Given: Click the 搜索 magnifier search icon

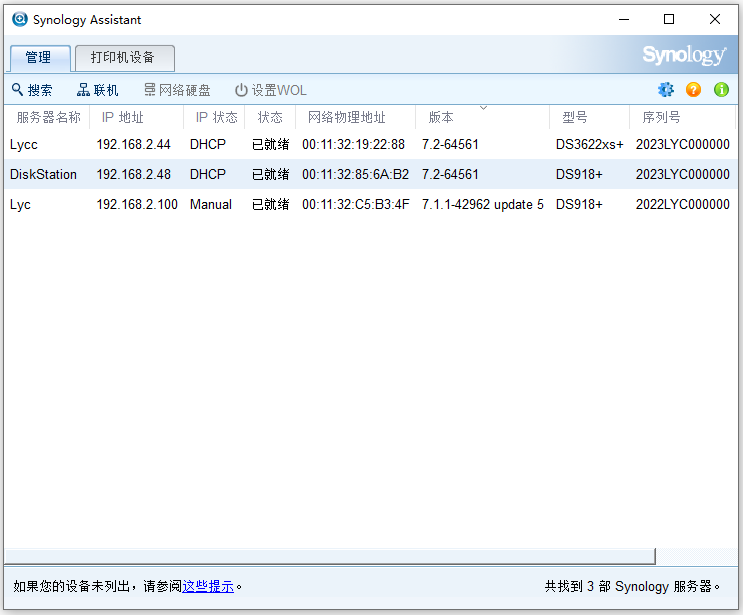Looking at the screenshot, I should [18, 90].
